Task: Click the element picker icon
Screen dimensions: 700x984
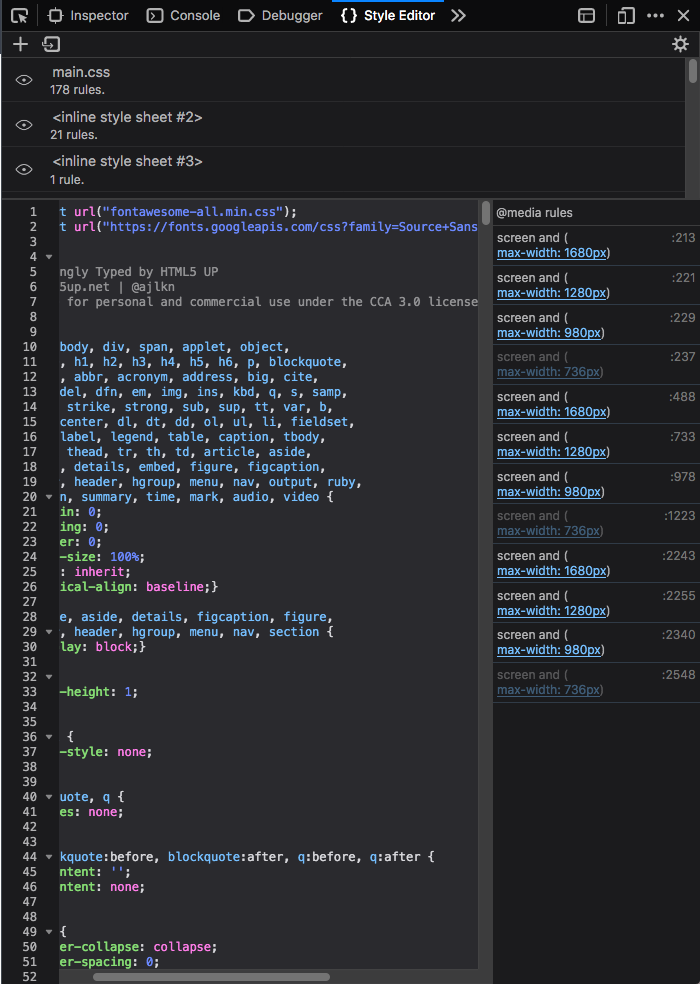Action: 19,15
